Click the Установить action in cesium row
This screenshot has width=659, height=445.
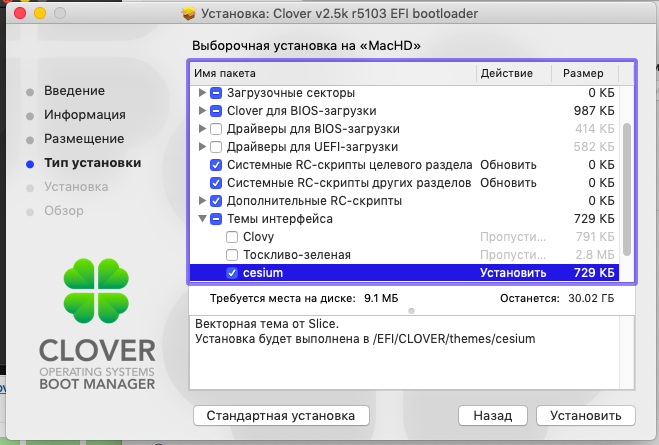(513, 273)
